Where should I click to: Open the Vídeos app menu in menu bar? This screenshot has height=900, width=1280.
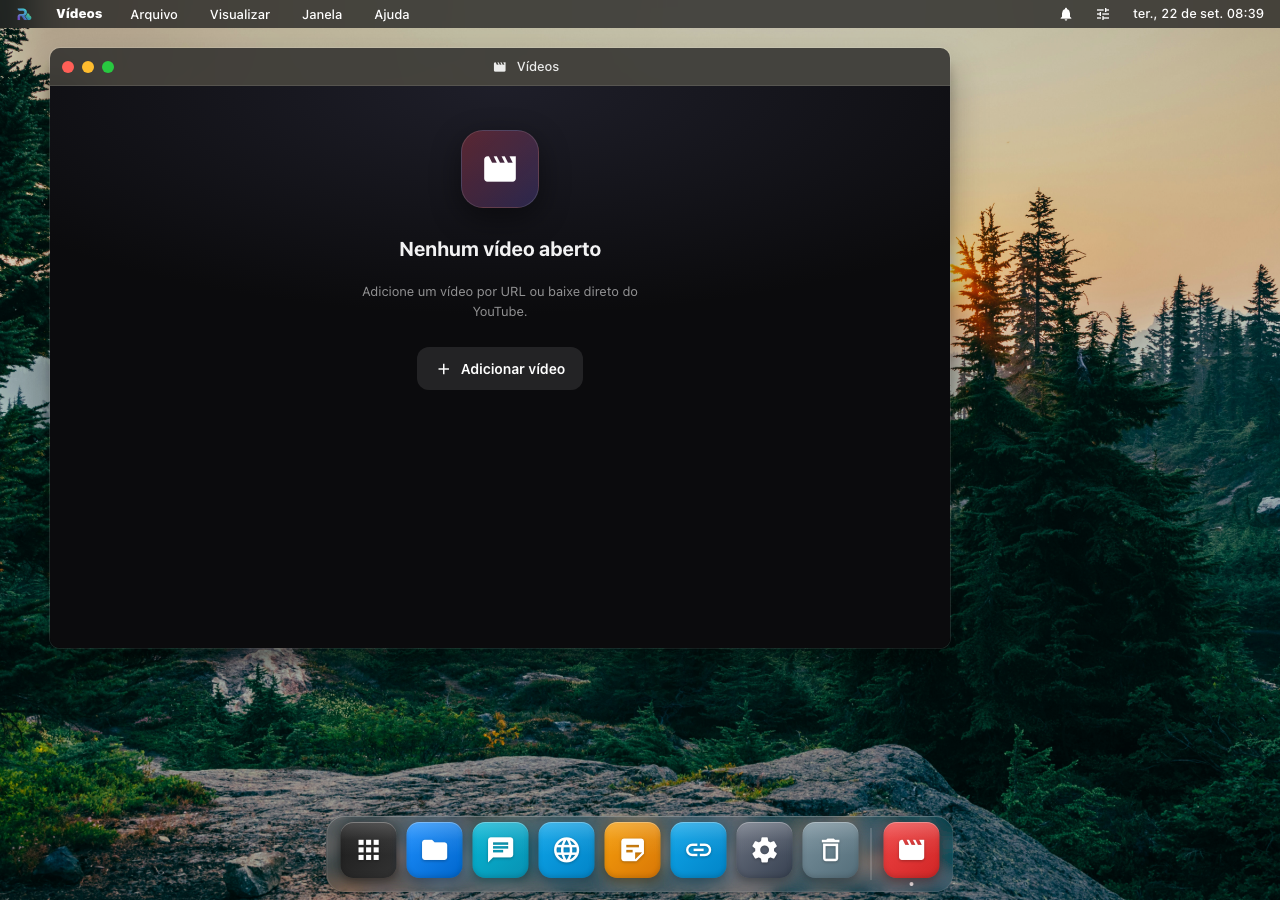pos(79,14)
